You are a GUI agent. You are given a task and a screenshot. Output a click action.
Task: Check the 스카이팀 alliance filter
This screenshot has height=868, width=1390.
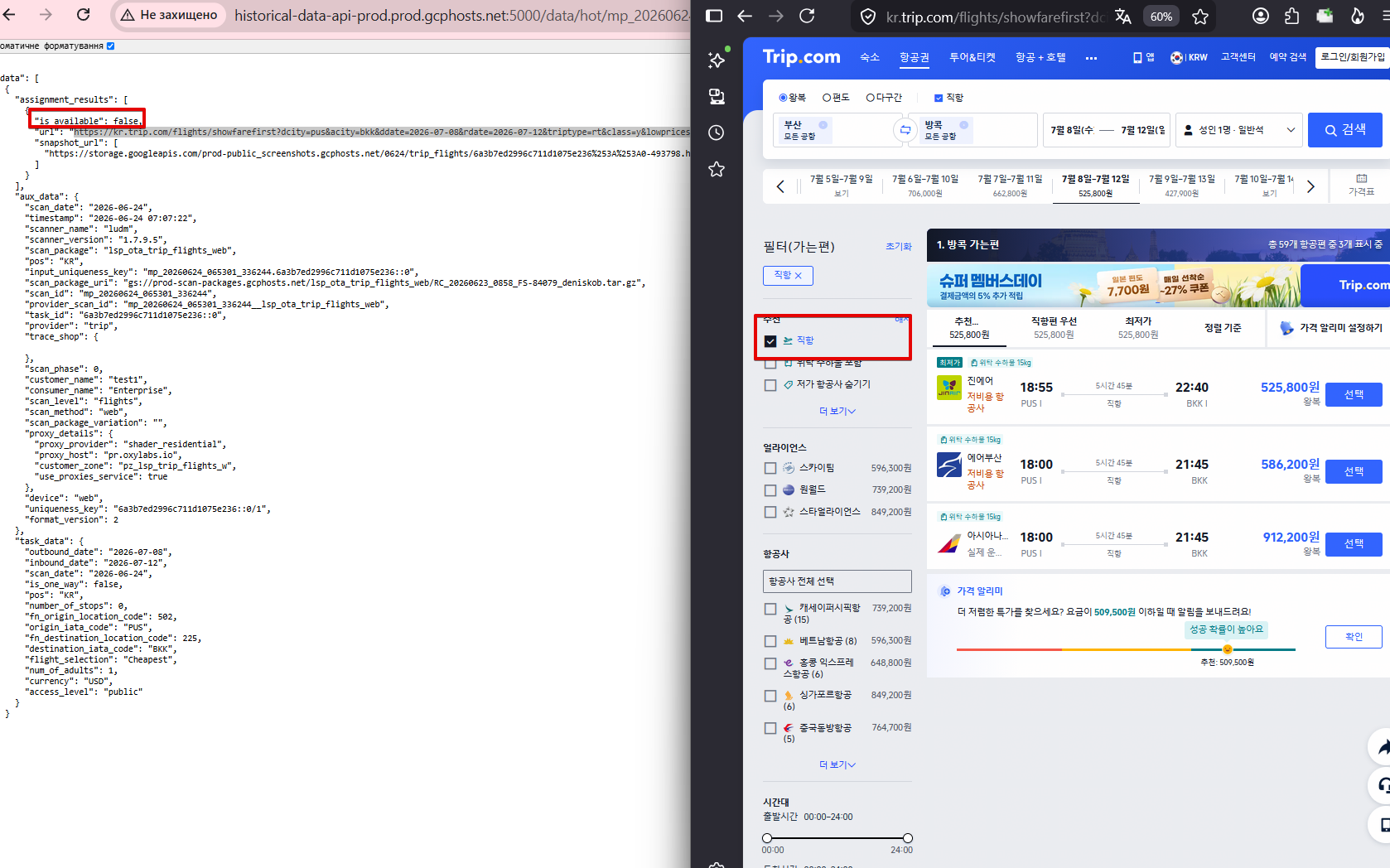[770, 469]
